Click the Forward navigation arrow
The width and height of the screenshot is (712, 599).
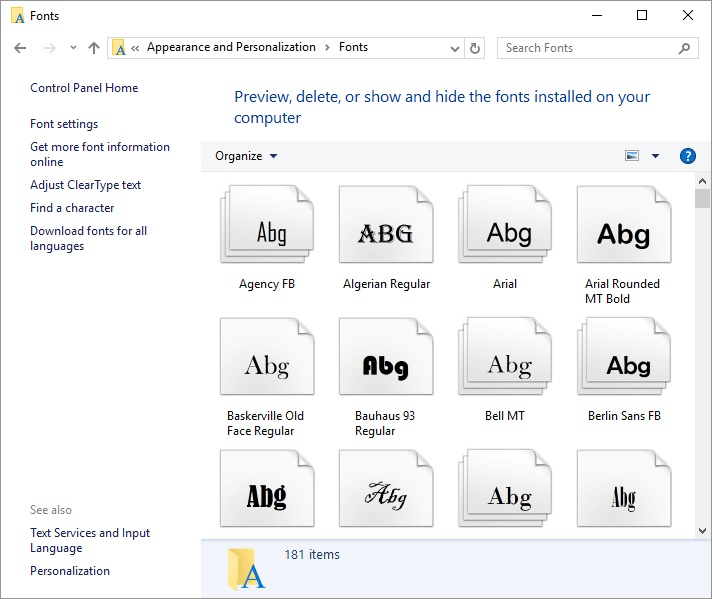click(49, 48)
